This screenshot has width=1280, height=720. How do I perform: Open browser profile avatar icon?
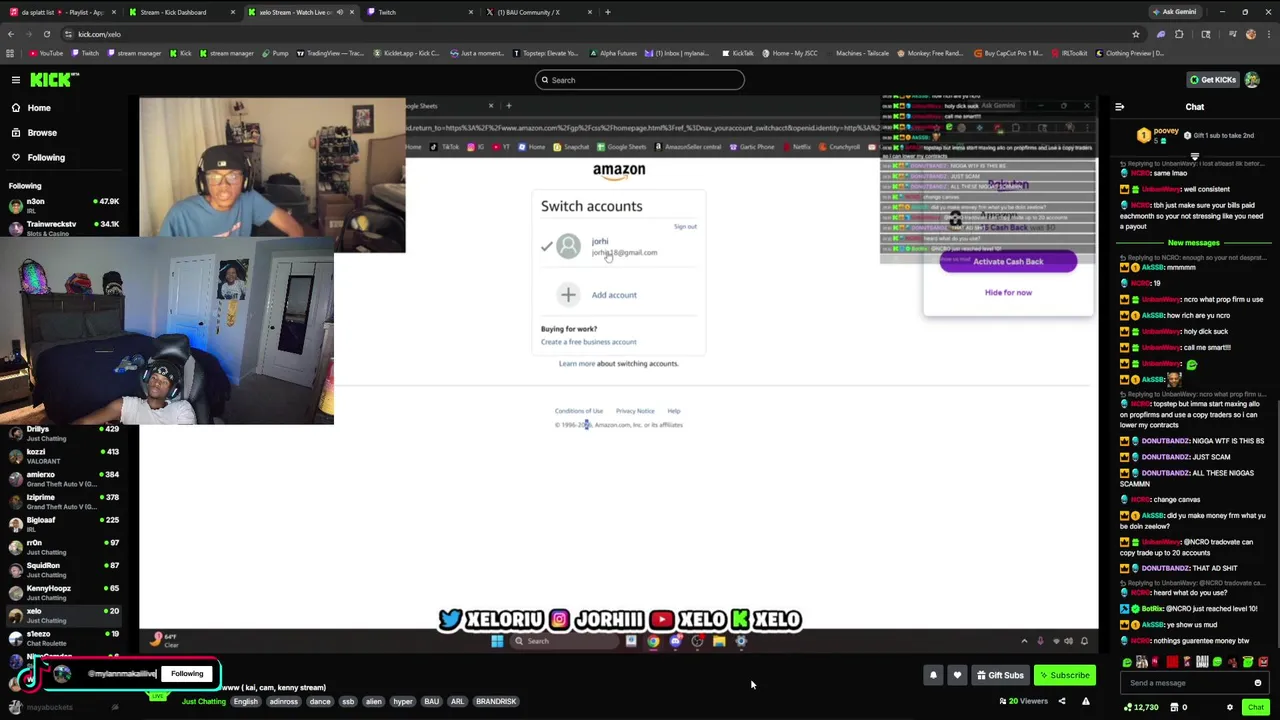(1250, 34)
